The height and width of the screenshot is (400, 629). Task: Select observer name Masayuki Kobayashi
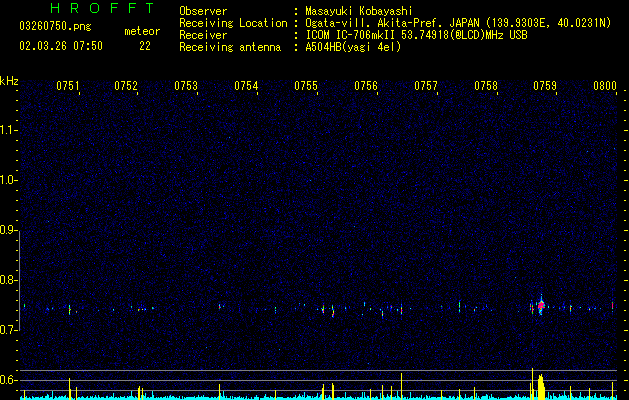[359, 11]
